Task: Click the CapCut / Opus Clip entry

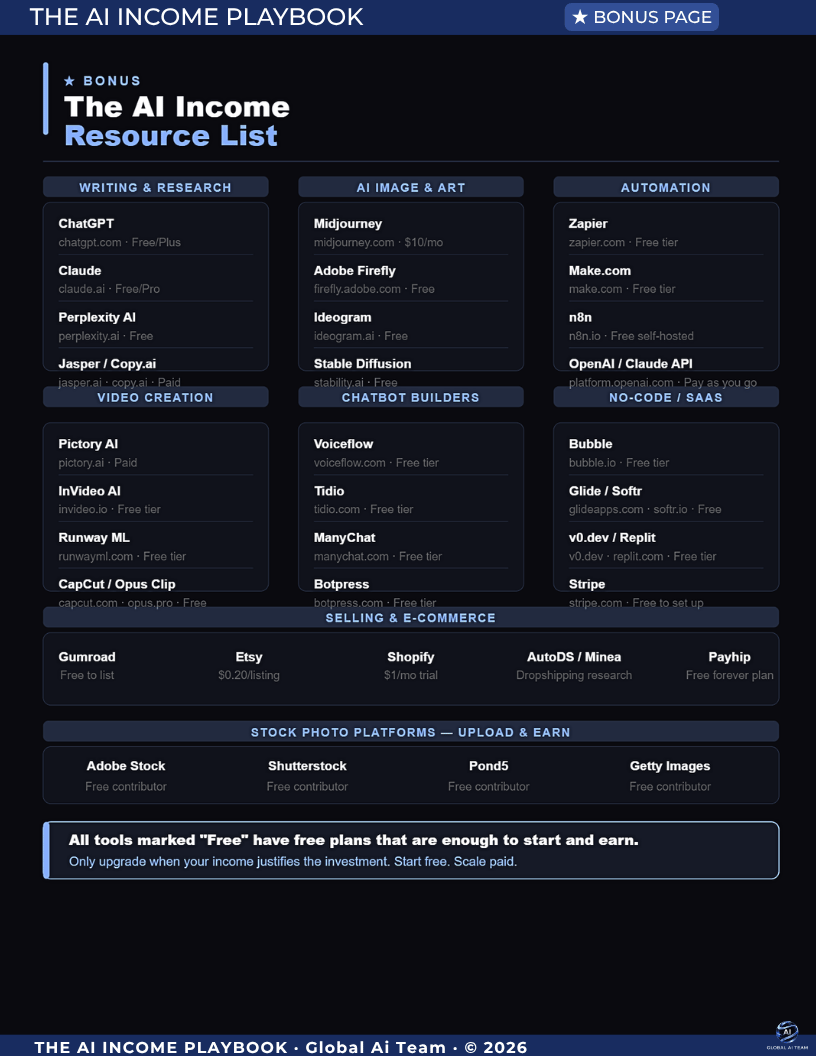Action: [117, 584]
